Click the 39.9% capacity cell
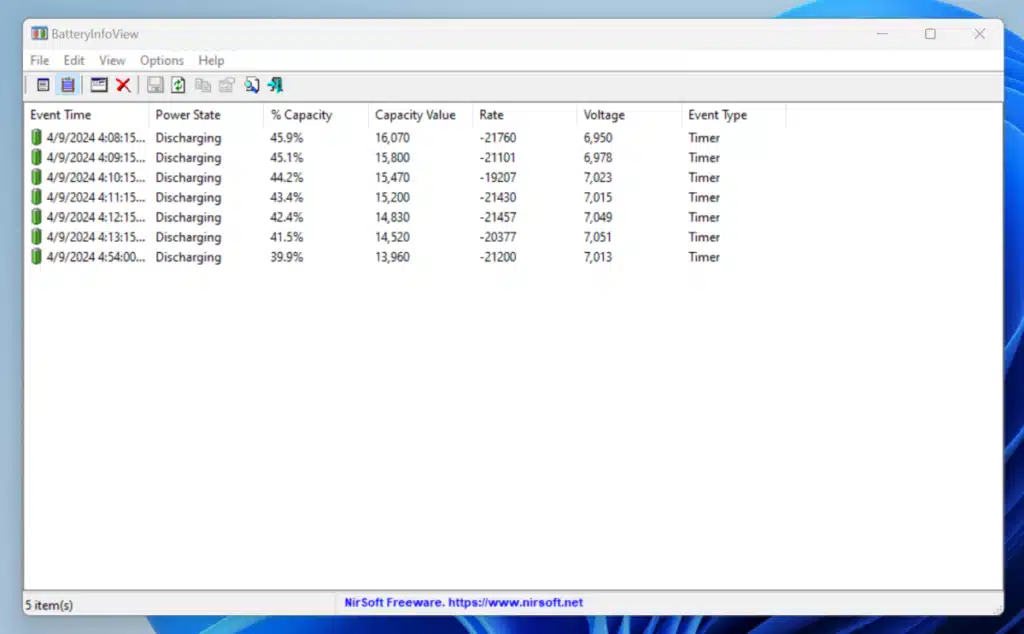The width and height of the screenshot is (1024, 634). (x=287, y=257)
